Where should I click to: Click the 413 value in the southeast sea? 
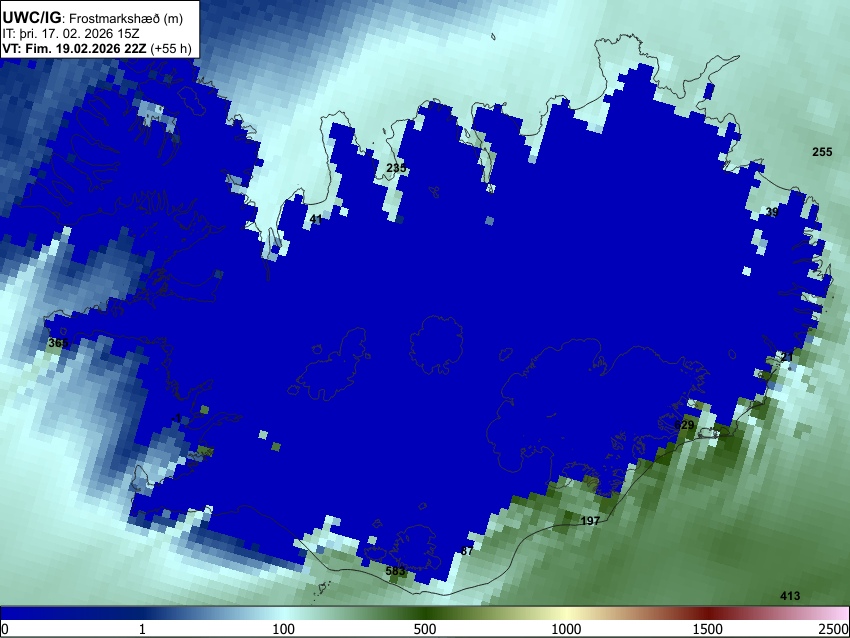(790, 596)
